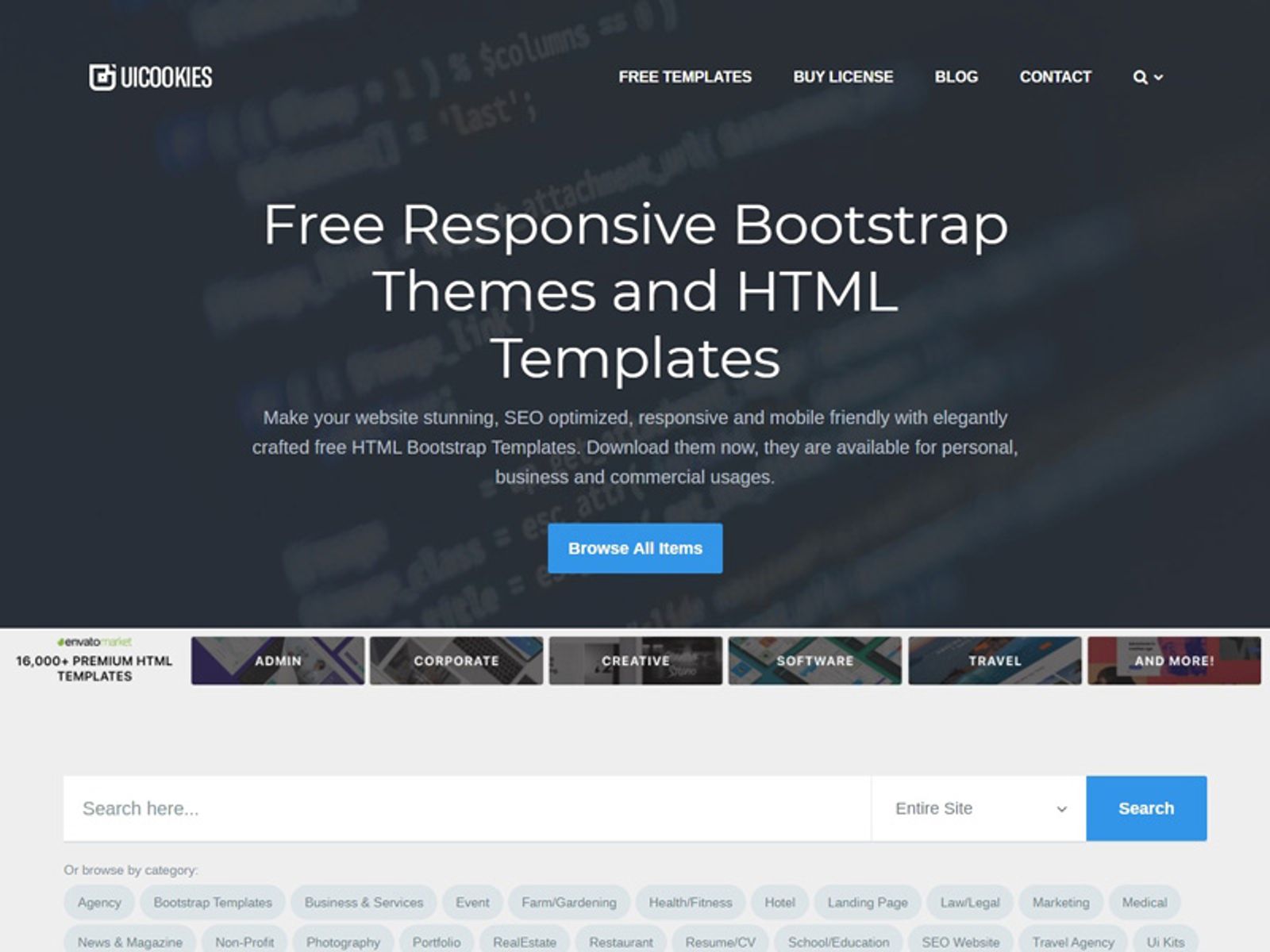The image size is (1270, 952).
Task: Go to Buy License page
Action: pos(843,77)
